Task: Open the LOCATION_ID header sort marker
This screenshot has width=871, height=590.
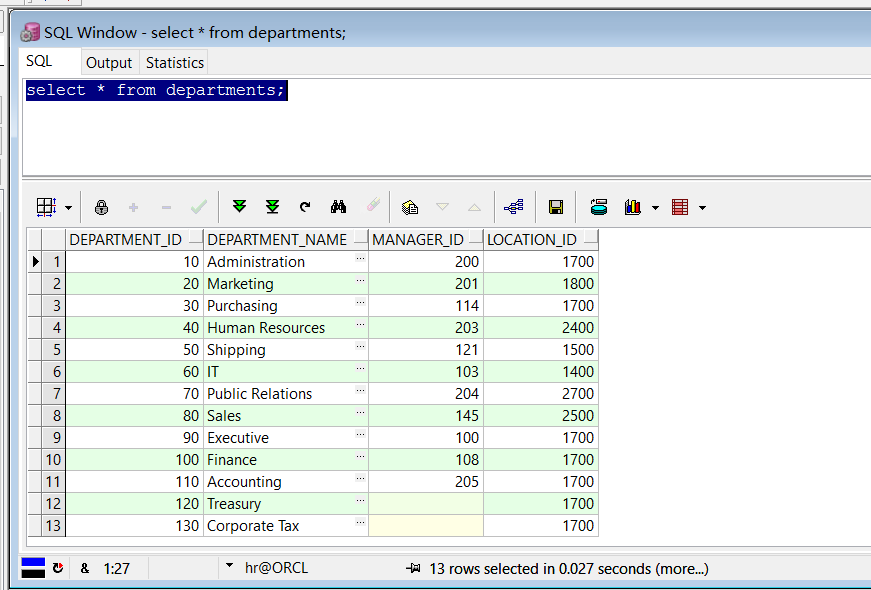Action: pyautogui.click(x=591, y=239)
